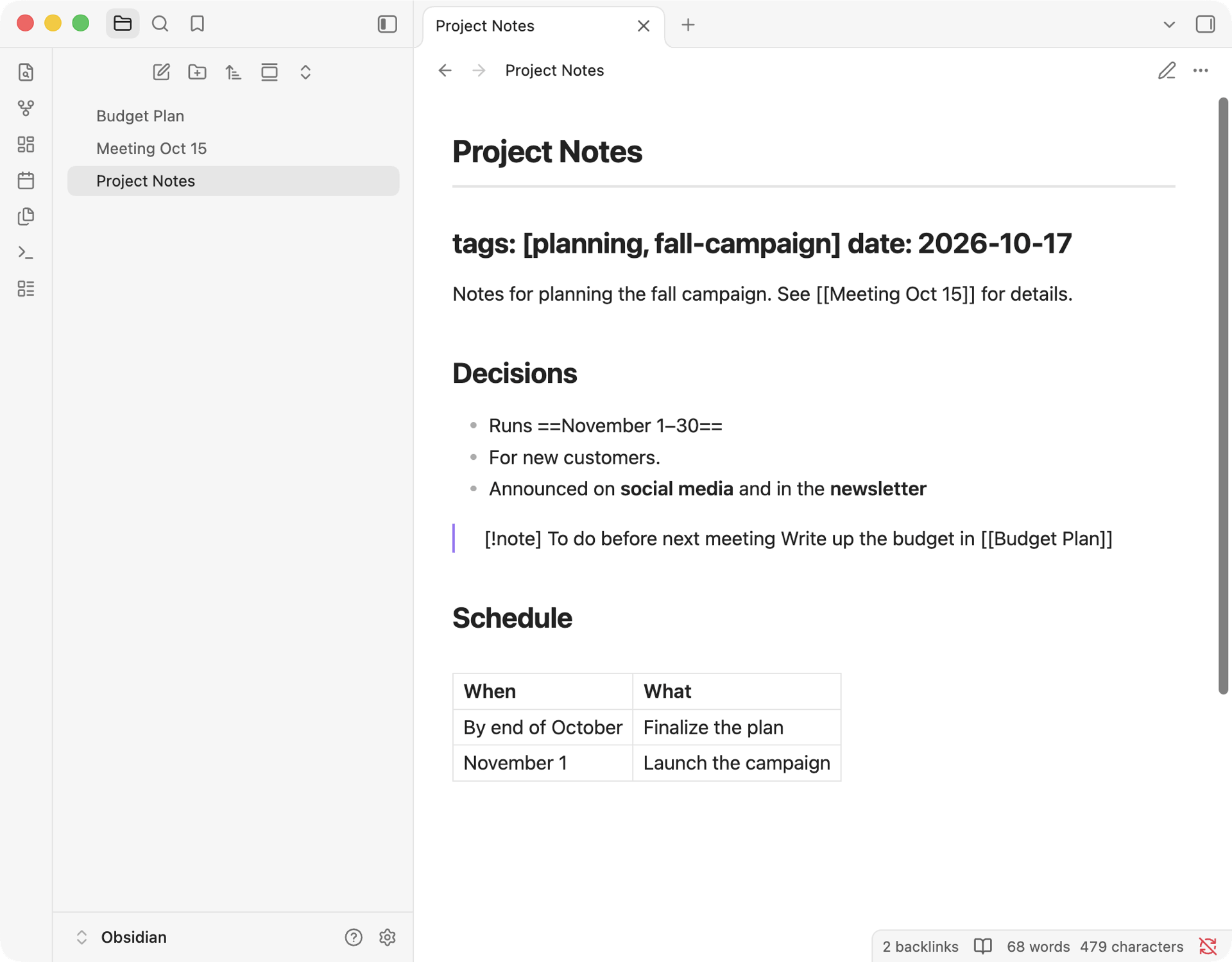The image size is (1232, 962).
Task: Open canvas icon in ribbon
Action: (x=26, y=144)
